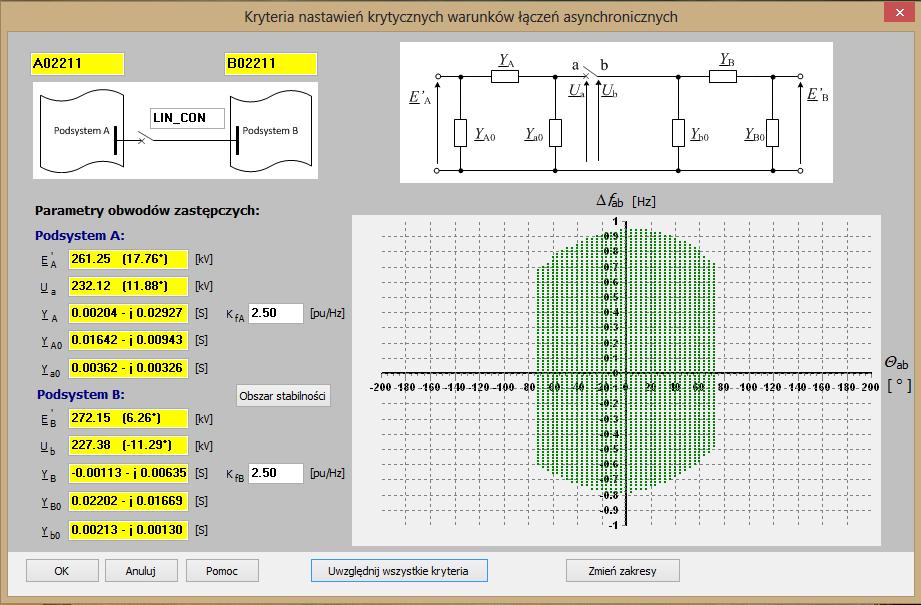Image resolution: width=921 pixels, height=605 pixels.
Task: Click the dialog title bar text
Action: pyautogui.click(x=460, y=16)
